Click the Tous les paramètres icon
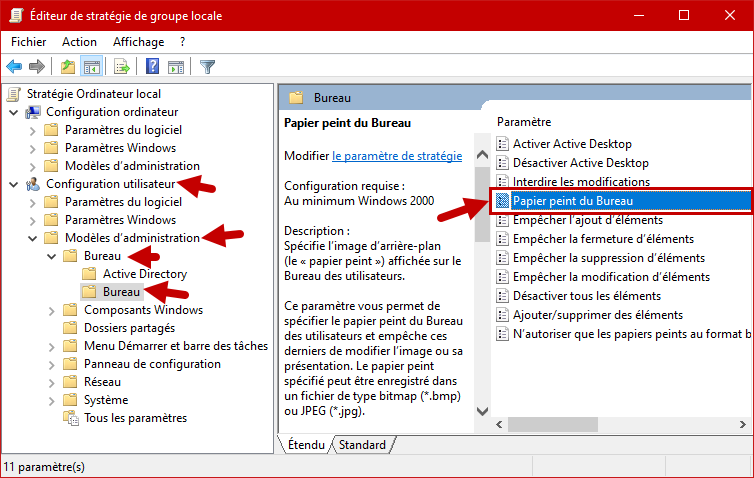The height and width of the screenshot is (478, 754). (x=71, y=418)
